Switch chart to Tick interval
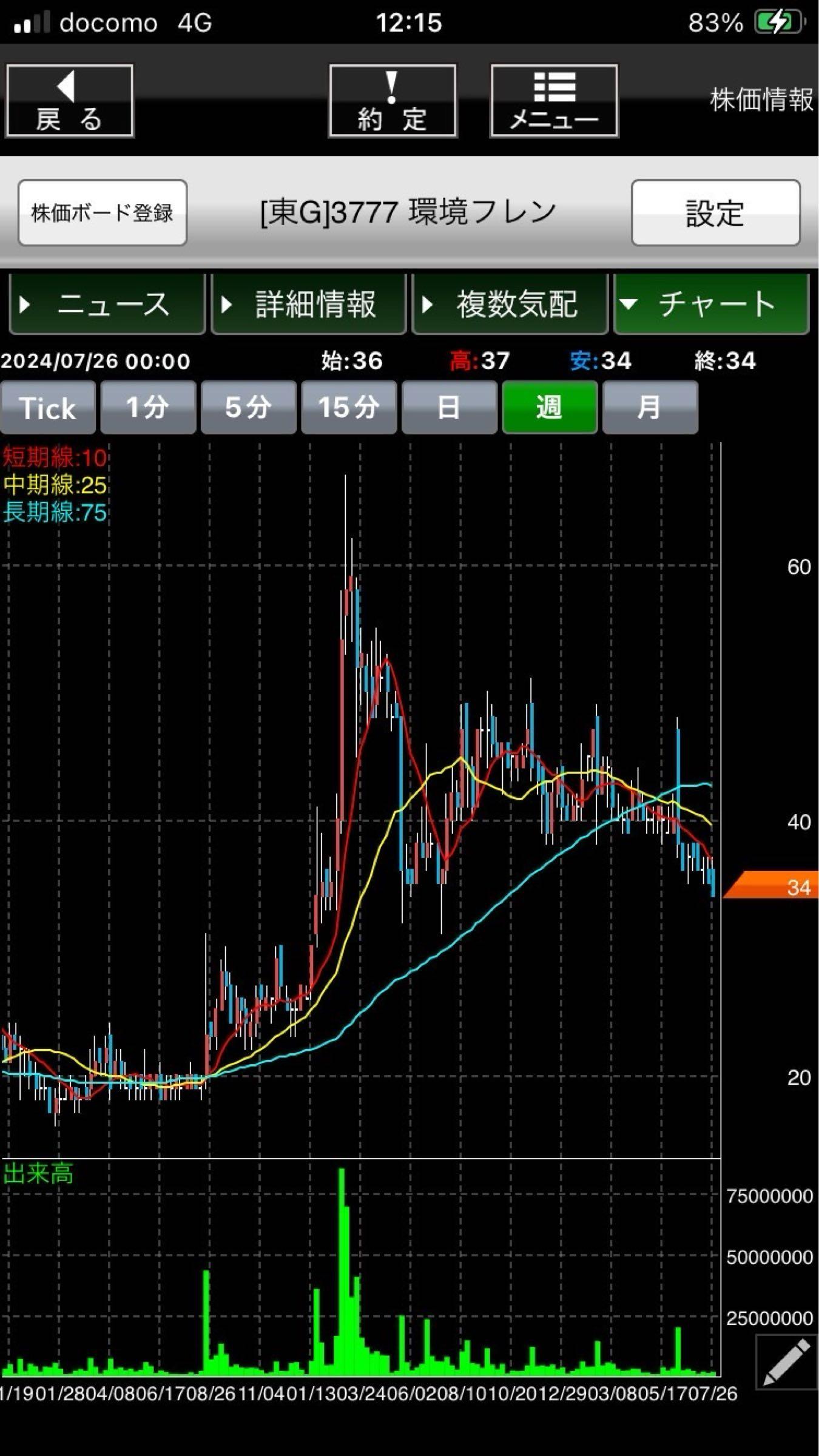This screenshot has width=819, height=1456. 48,407
